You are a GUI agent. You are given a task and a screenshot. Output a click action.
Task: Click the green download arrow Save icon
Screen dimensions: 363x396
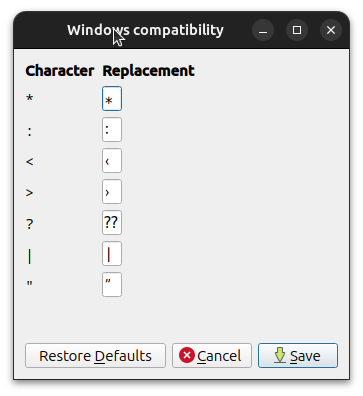280,355
